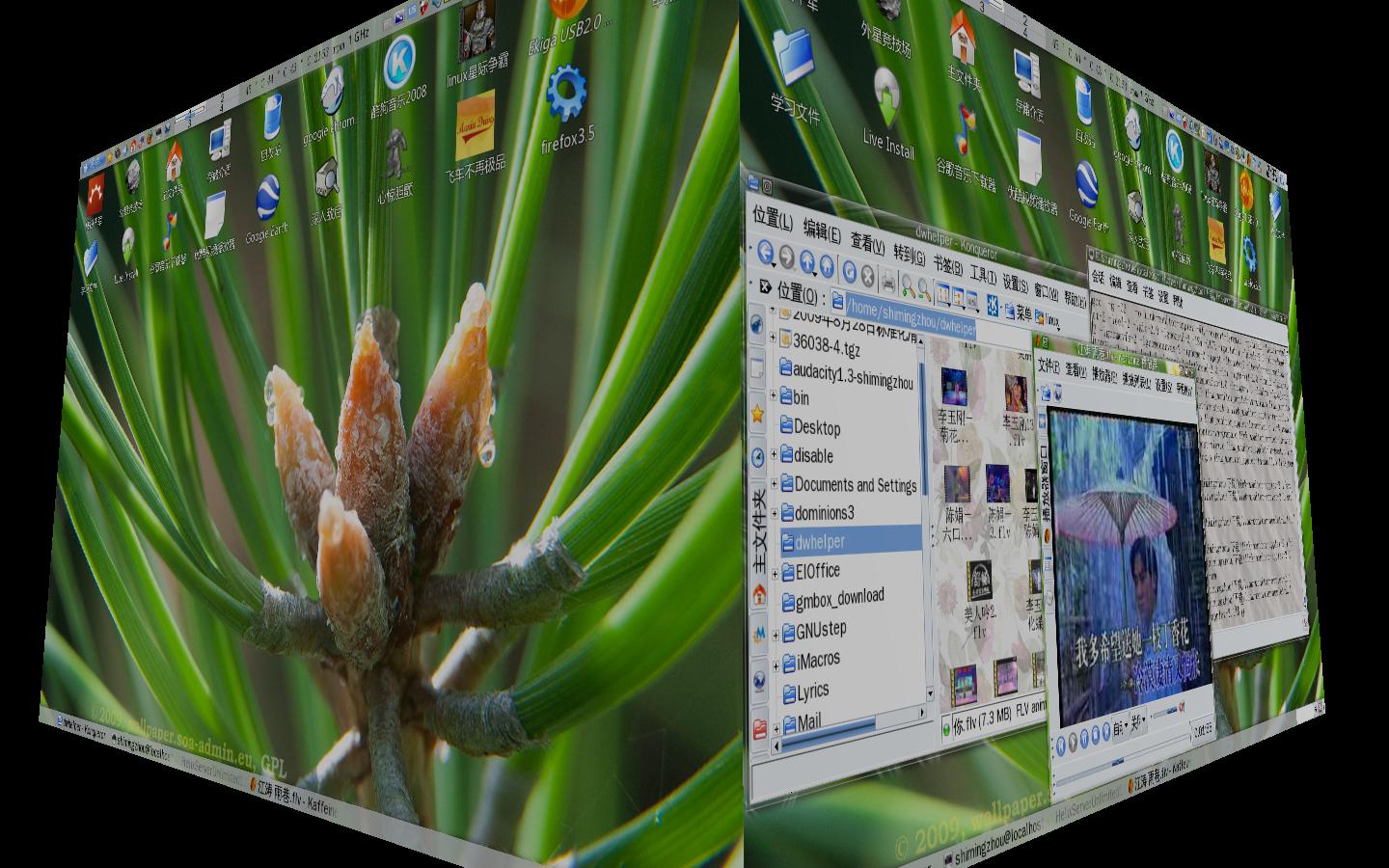This screenshot has width=1389, height=868.
Task: Click the Kaffeine playback seek bar
Action: [1124, 762]
